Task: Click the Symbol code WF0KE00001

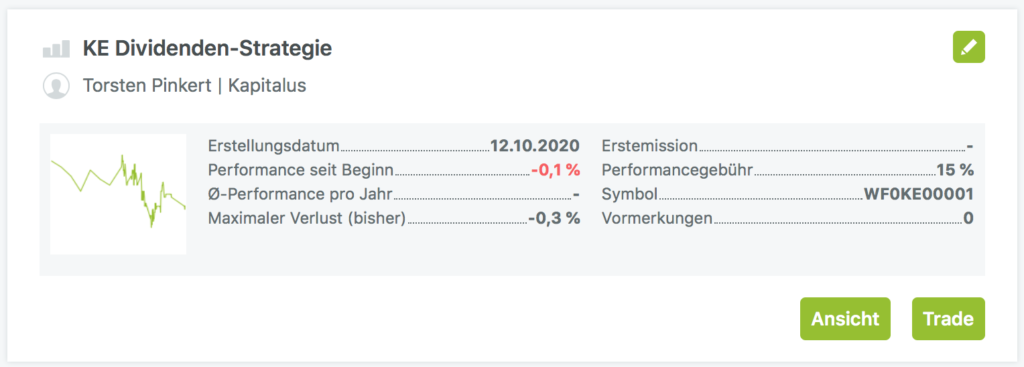Action: [x=919, y=194]
